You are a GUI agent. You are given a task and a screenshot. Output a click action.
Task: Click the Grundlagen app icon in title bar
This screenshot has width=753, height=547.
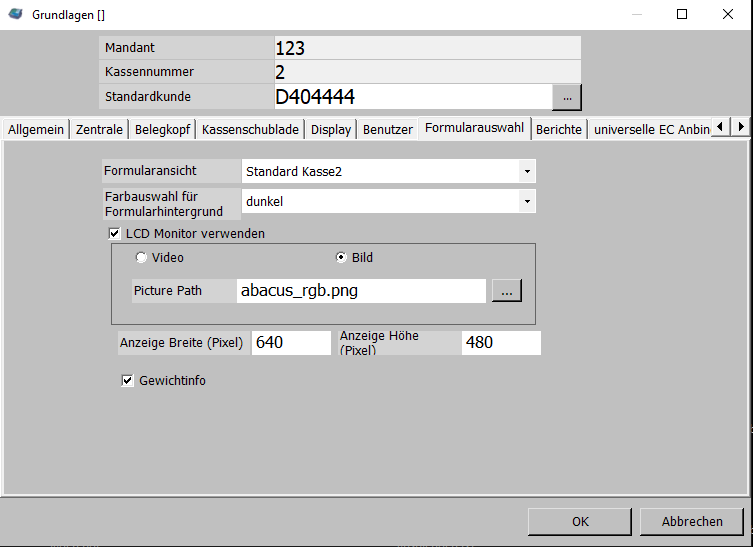point(17,14)
